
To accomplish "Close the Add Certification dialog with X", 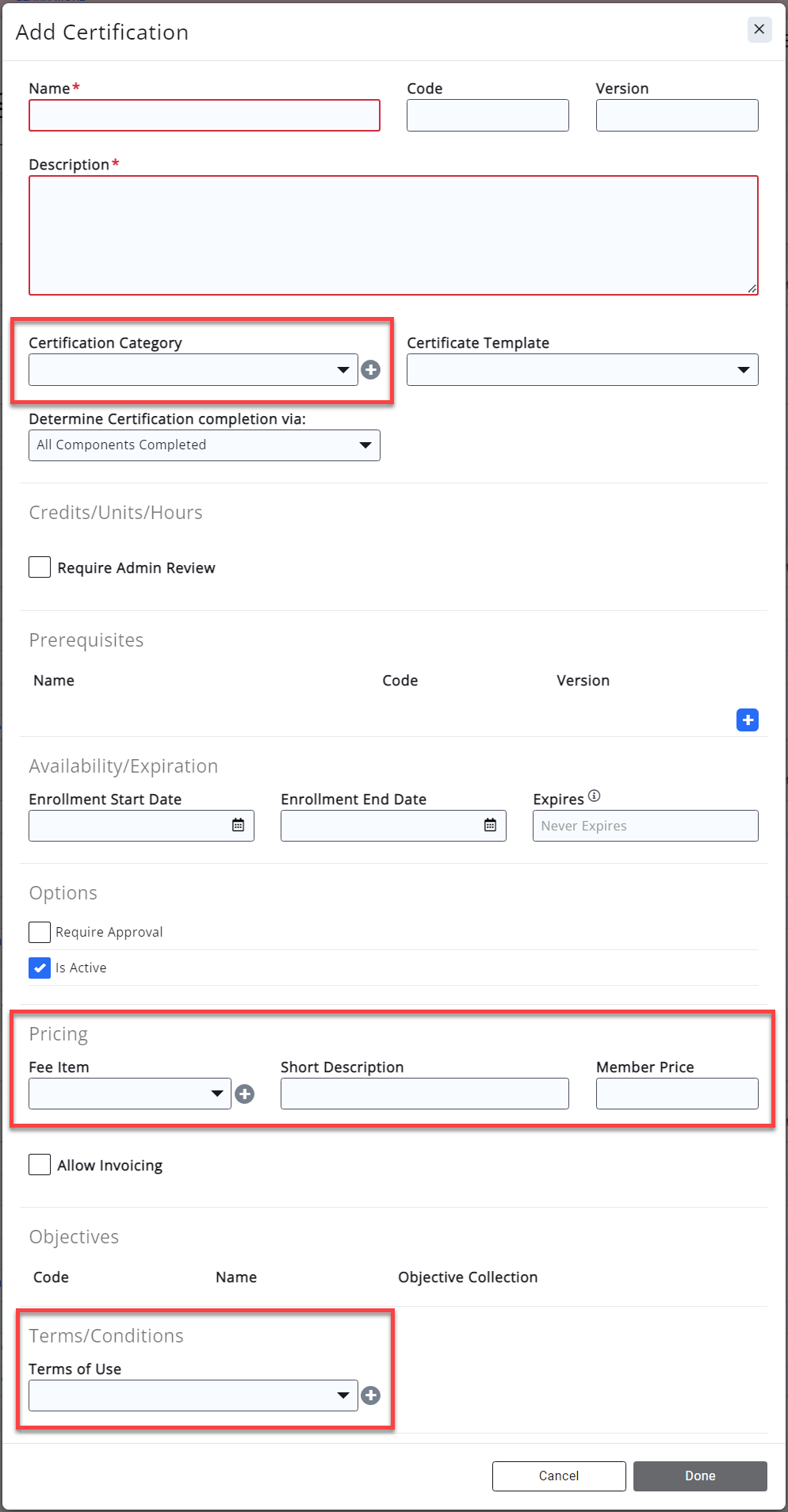I will point(759,29).
